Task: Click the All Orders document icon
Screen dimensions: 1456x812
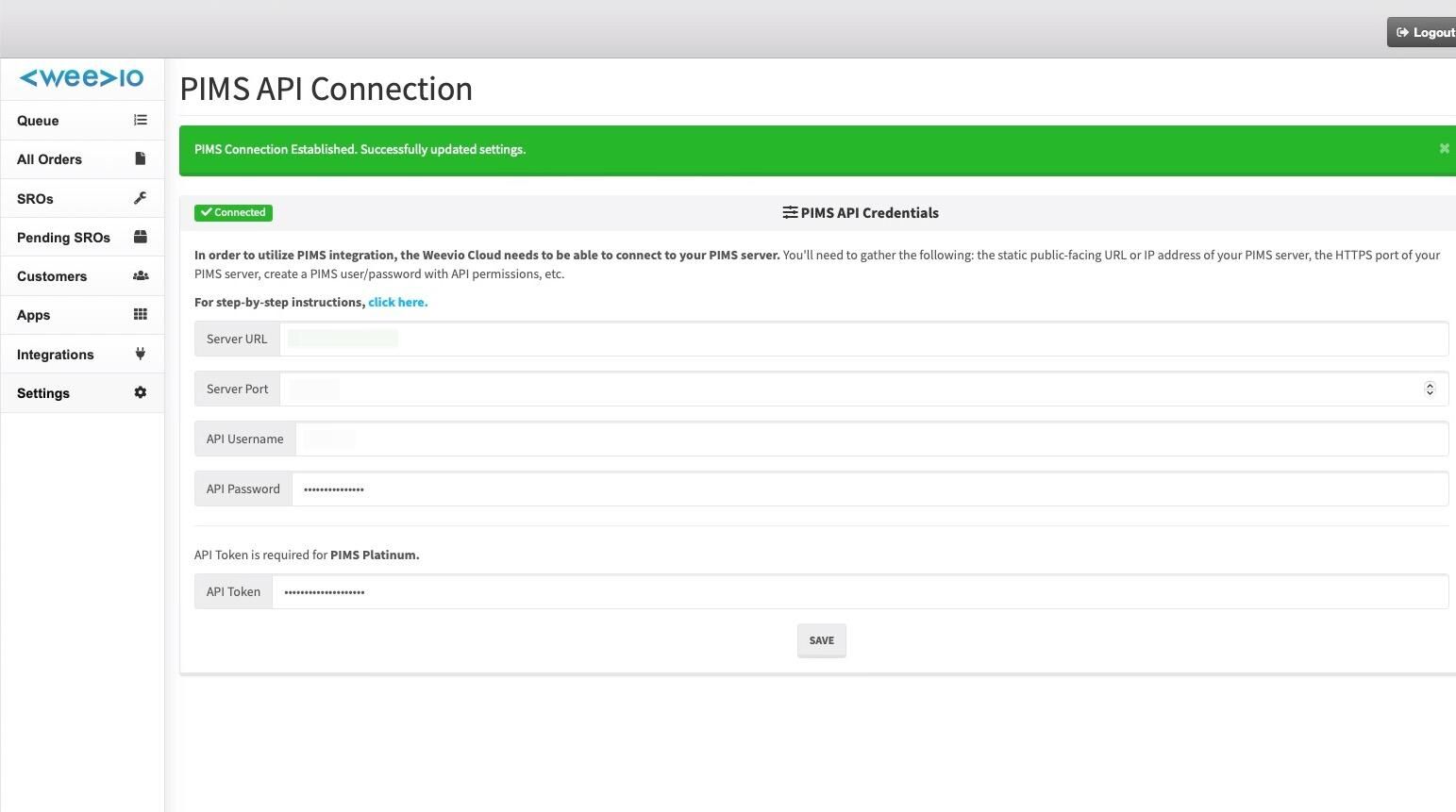Action: (141, 158)
